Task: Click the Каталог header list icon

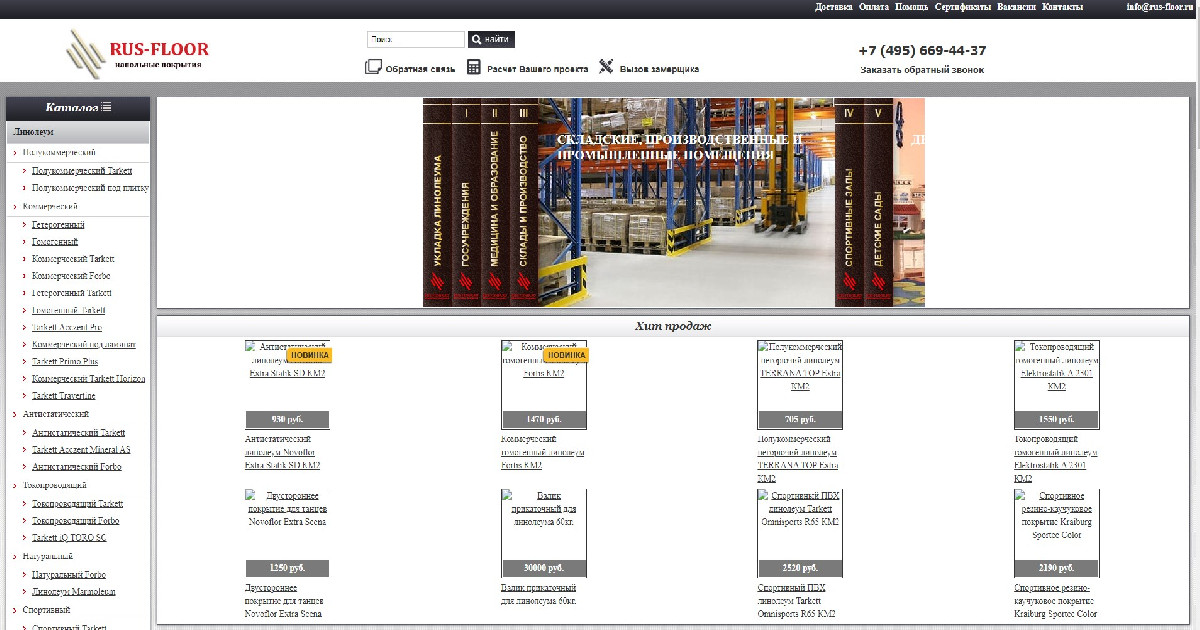Action: pos(106,107)
